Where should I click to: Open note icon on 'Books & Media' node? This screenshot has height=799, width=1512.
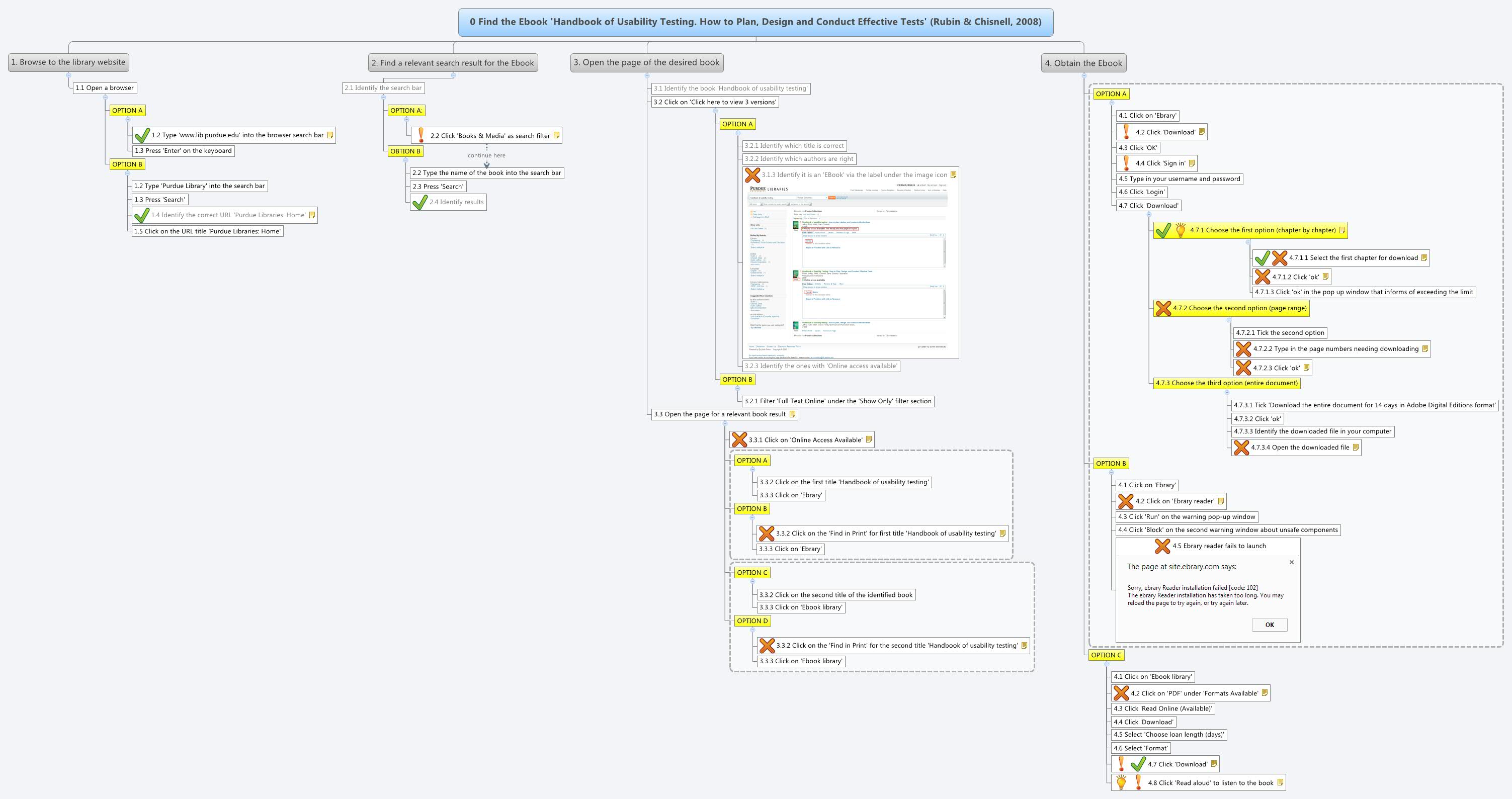click(556, 136)
